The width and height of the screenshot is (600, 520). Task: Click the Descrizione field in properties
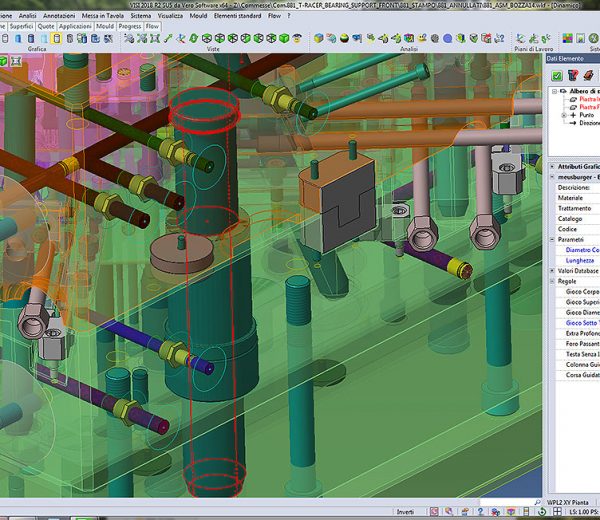click(x=574, y=187)
